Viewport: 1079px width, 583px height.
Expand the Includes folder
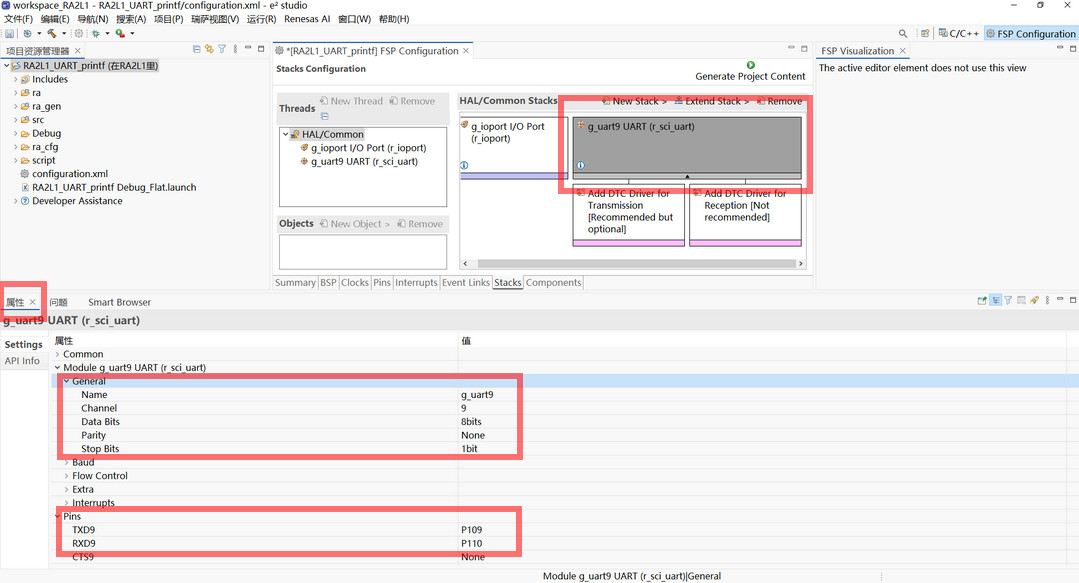coord(16,79)
